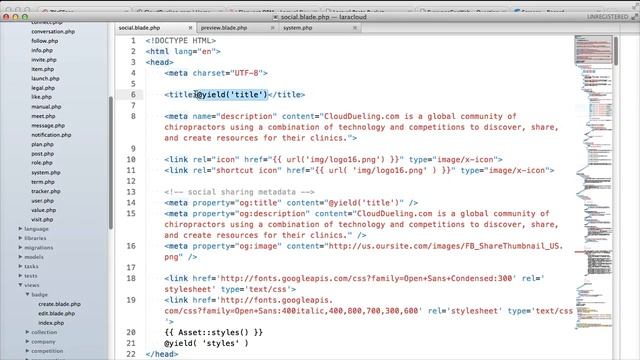Open term.php in sidebar
640x360 pixels.
[43, 182]
